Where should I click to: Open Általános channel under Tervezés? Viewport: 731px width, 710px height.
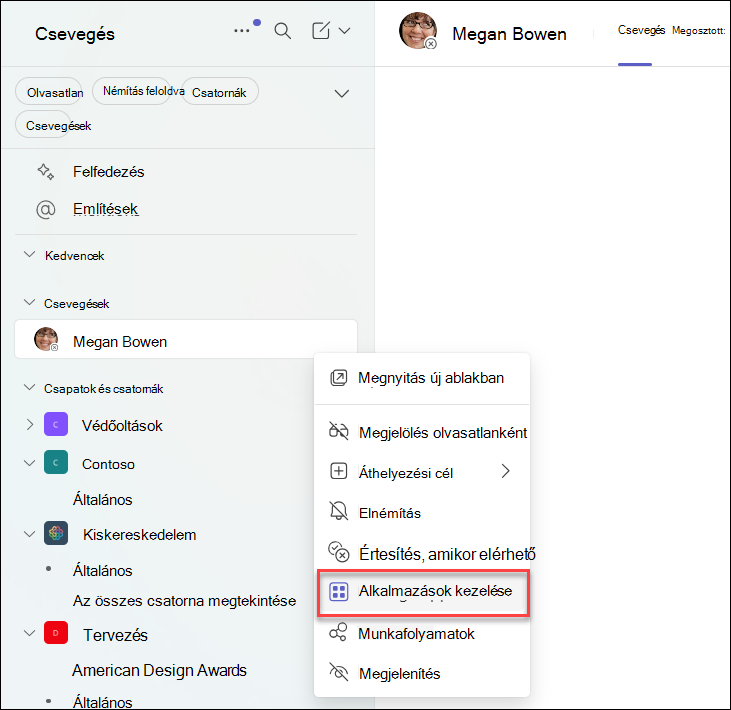103,702
